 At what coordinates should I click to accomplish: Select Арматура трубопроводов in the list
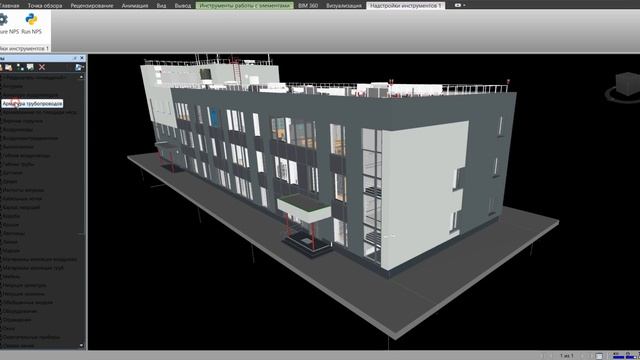coord(32,104)
